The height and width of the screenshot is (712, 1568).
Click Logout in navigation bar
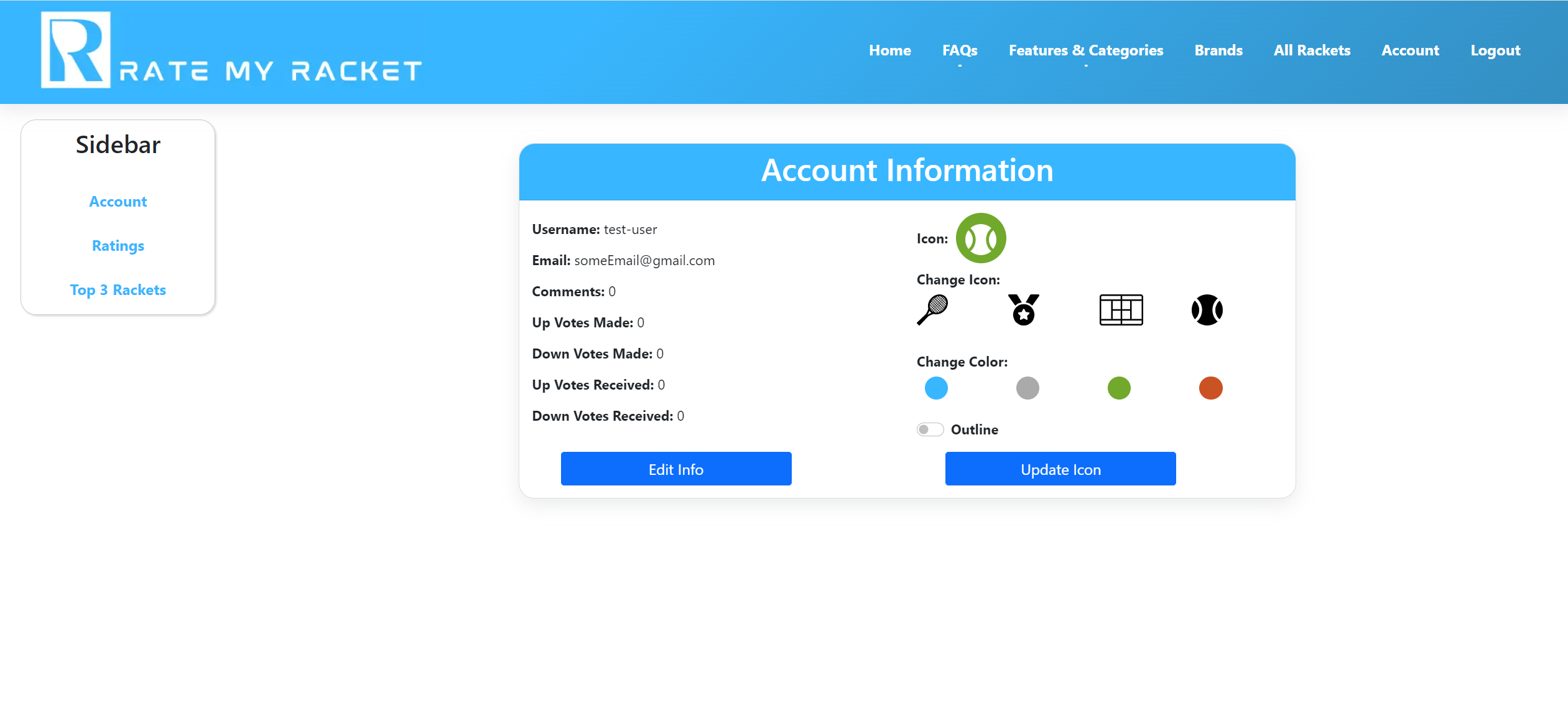(1495, 50)
